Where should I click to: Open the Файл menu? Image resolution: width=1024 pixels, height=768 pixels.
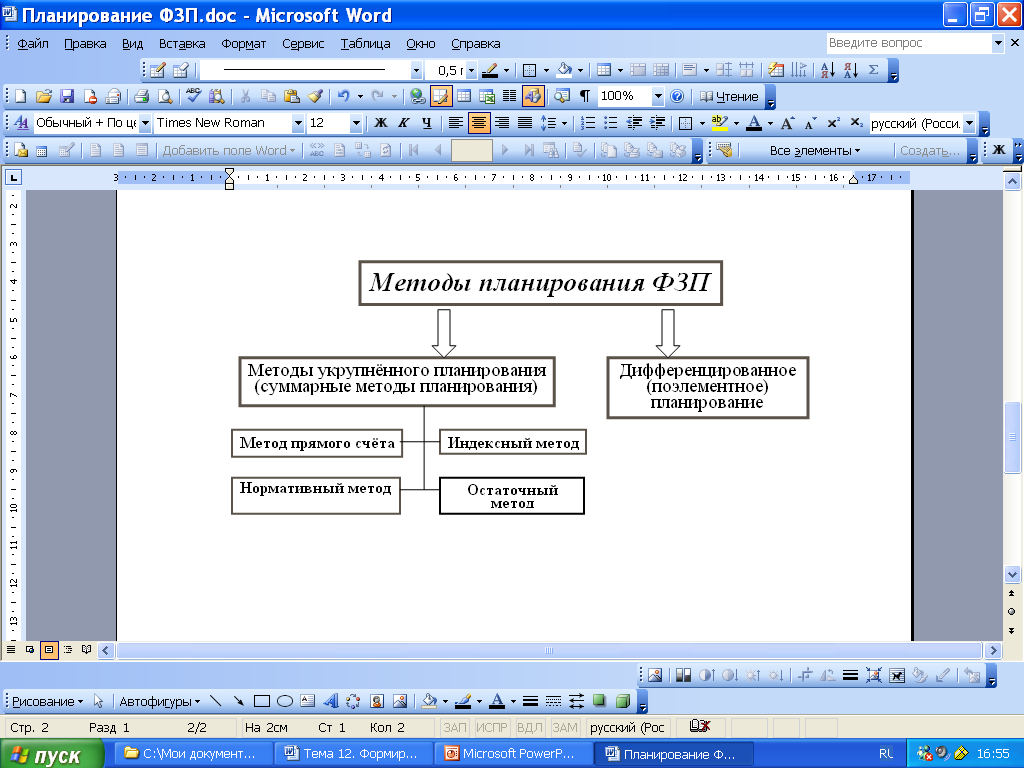(33, 44)
